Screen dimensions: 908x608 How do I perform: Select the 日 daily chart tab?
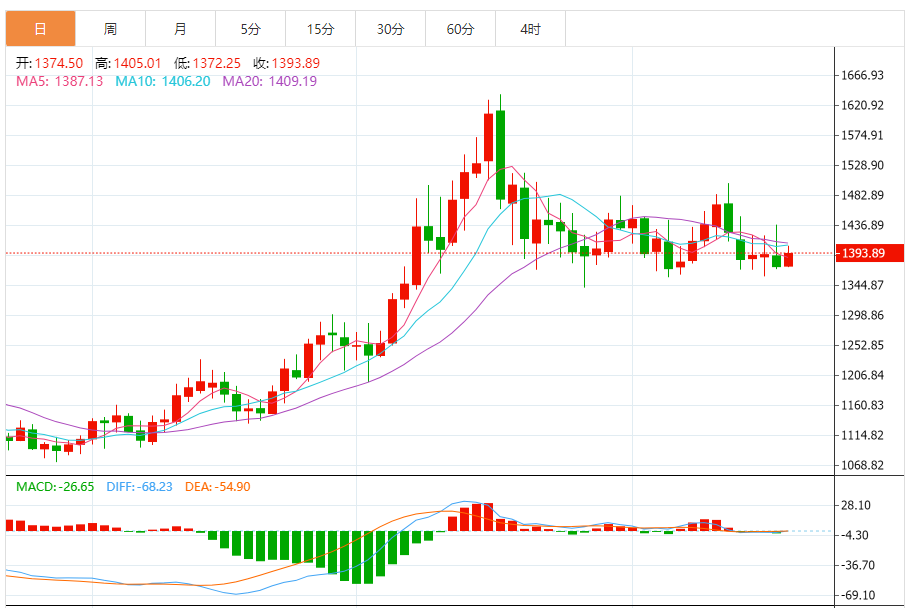click(x=41, y=29)
